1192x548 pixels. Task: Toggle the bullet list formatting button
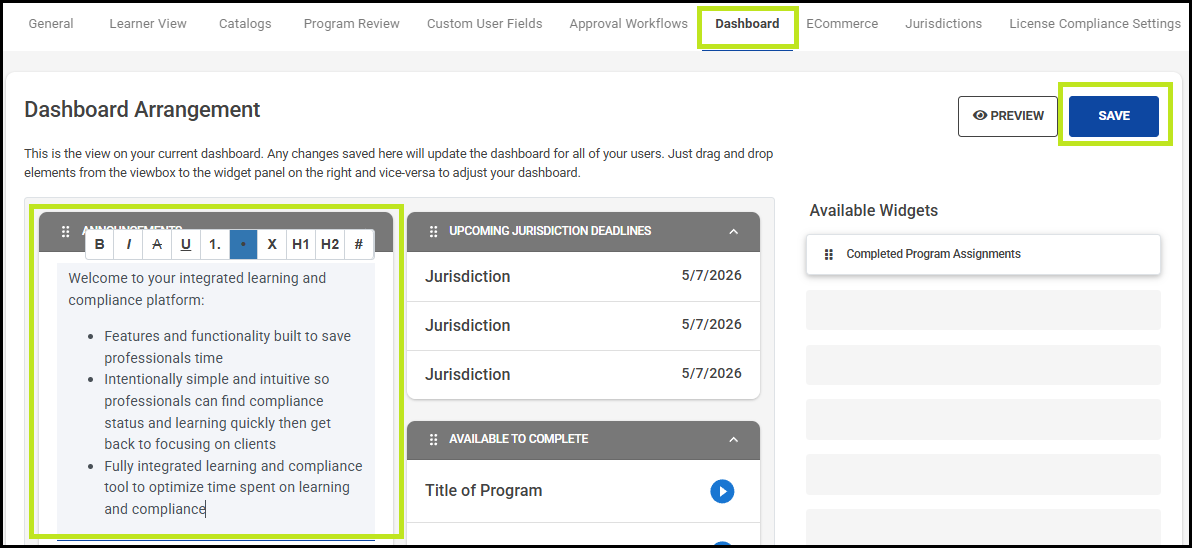point(243,244)
